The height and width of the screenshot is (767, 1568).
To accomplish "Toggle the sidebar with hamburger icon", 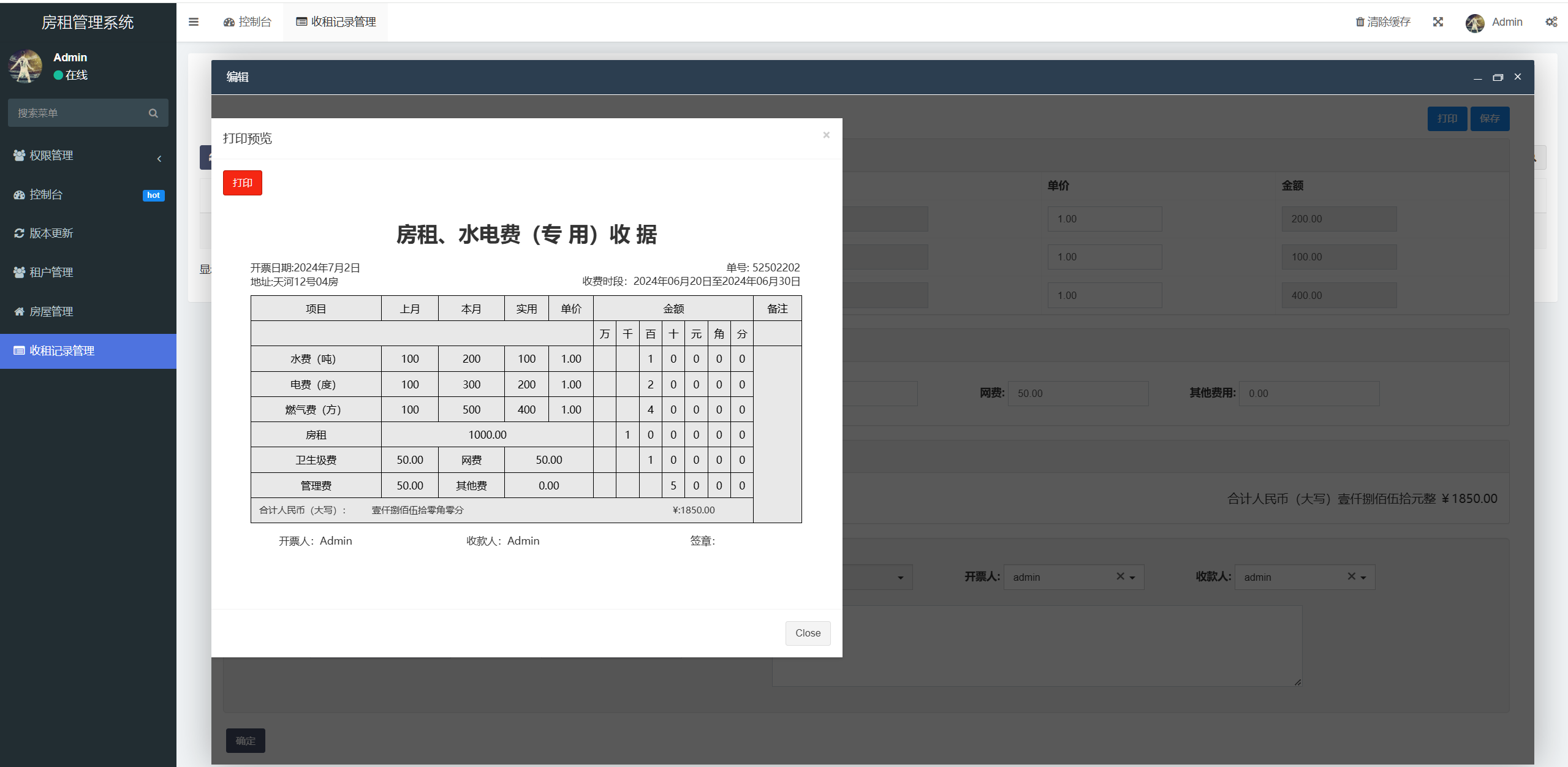I will [x=194, y=21].
